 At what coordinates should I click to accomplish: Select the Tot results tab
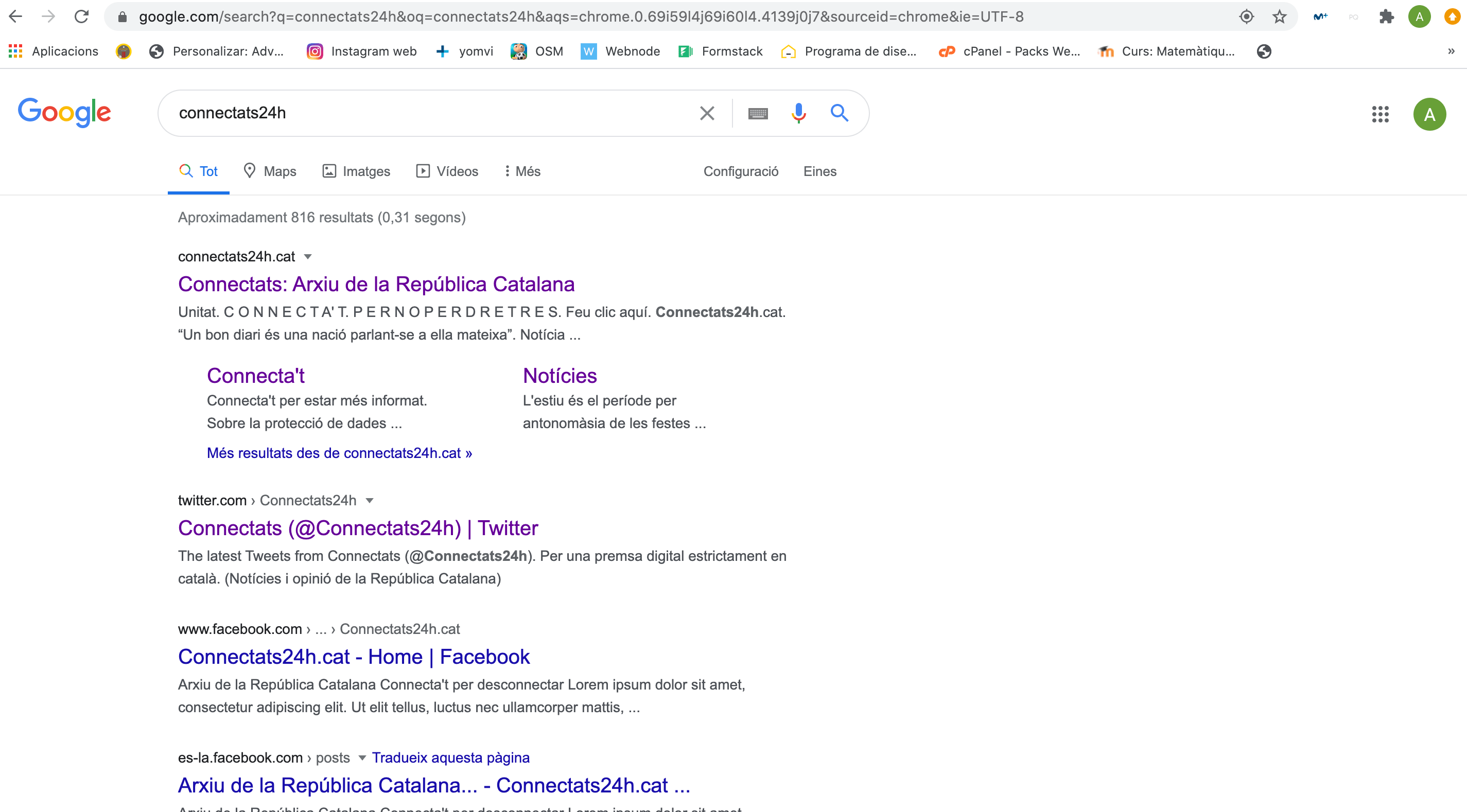[198, 171]
